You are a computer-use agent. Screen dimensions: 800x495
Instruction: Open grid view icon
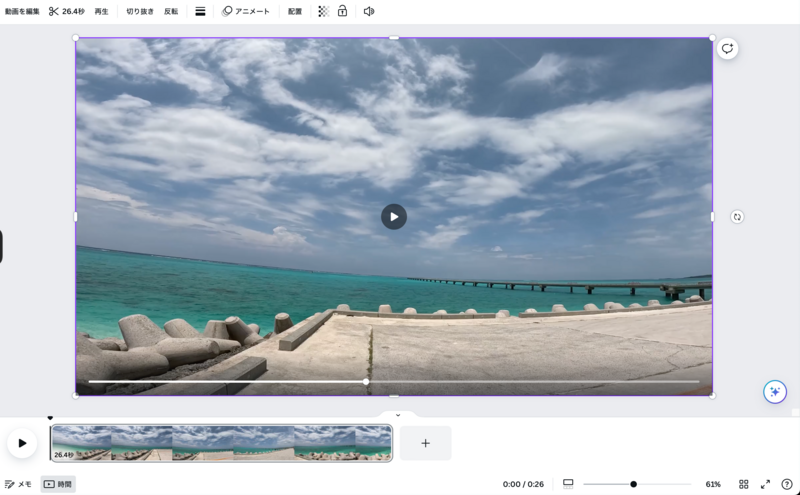click(x=743, y=484)
